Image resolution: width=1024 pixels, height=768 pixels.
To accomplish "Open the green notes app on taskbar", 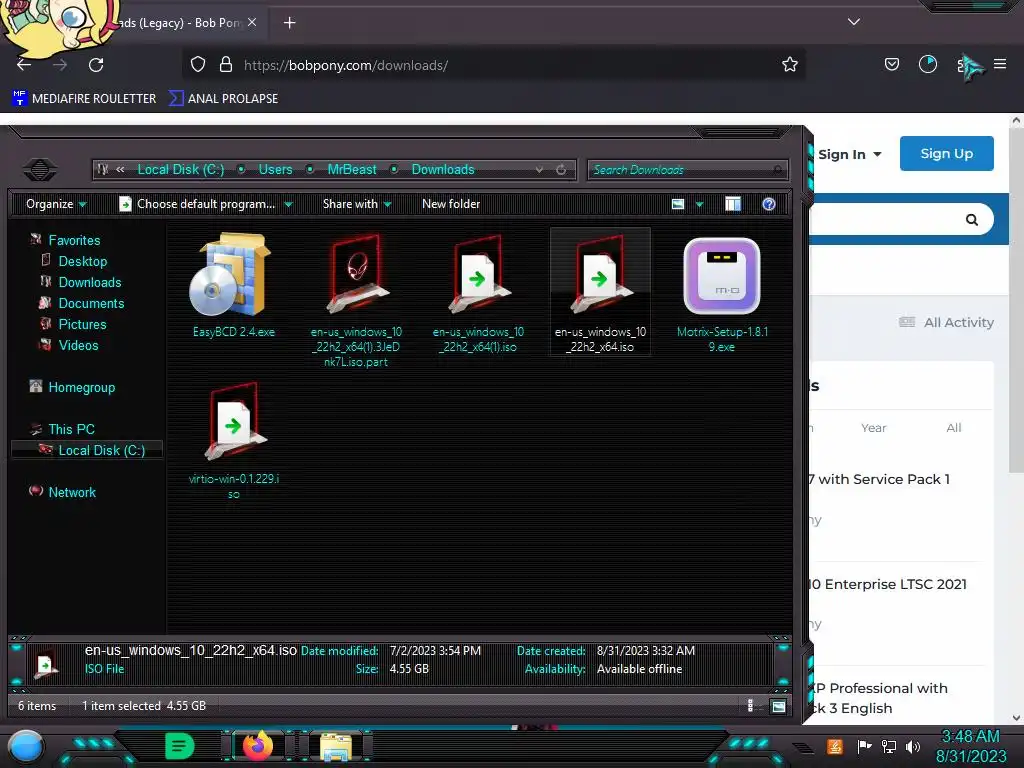I will (x=180, y=746).
